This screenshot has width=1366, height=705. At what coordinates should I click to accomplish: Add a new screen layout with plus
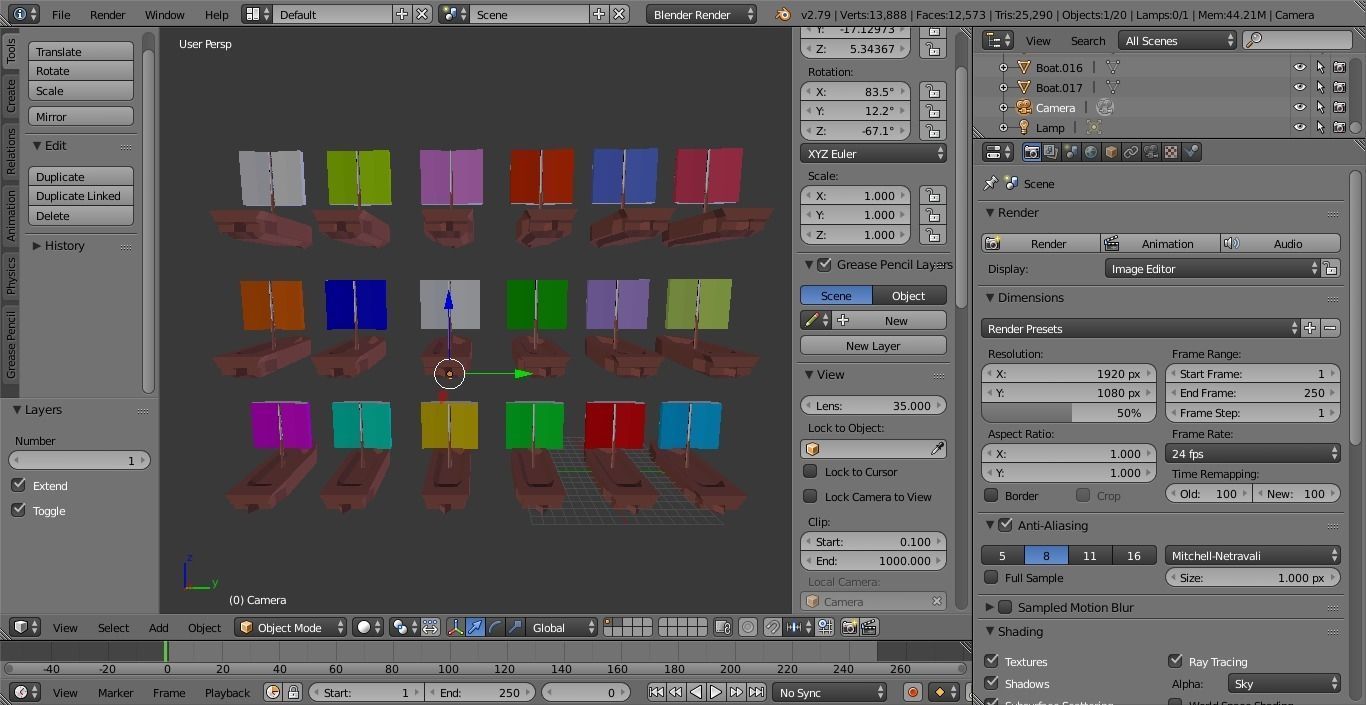402,14
